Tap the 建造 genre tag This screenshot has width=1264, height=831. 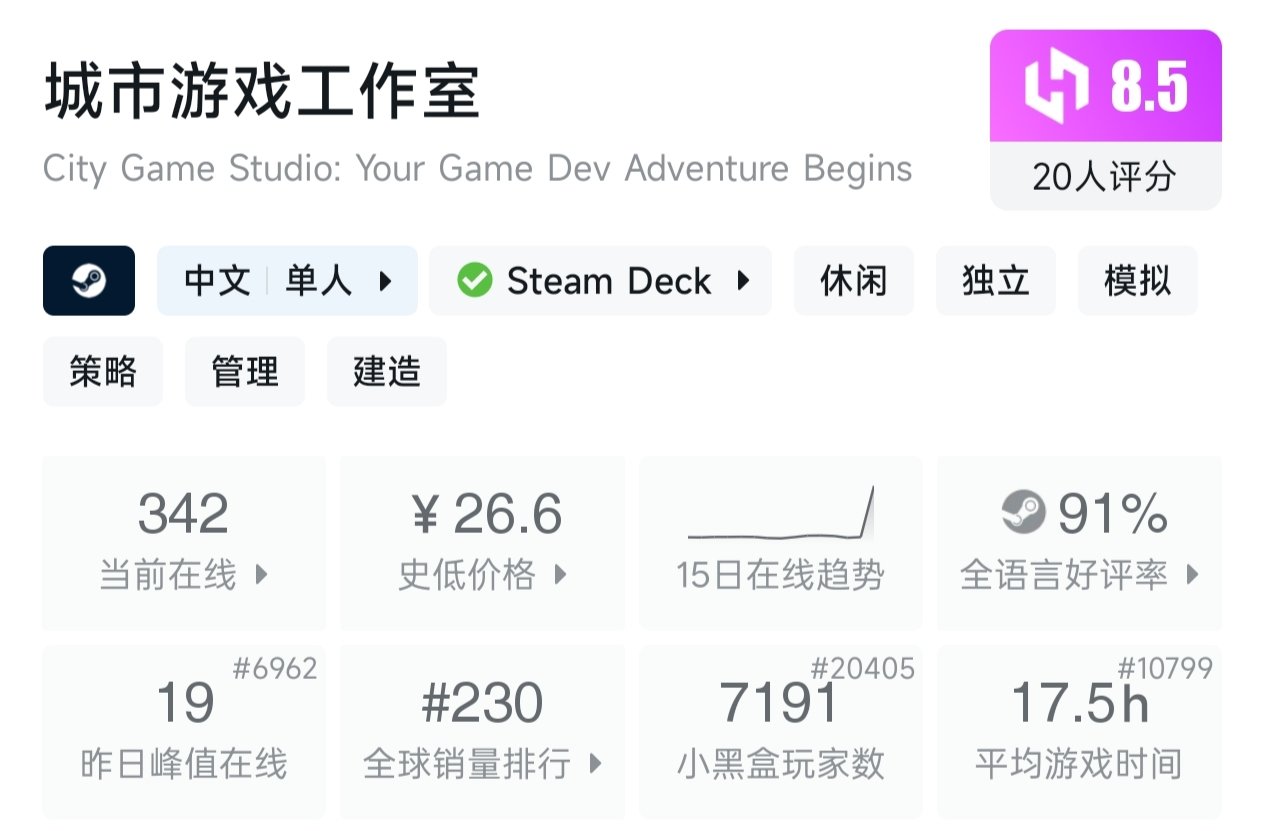click(x=387, y=372)
